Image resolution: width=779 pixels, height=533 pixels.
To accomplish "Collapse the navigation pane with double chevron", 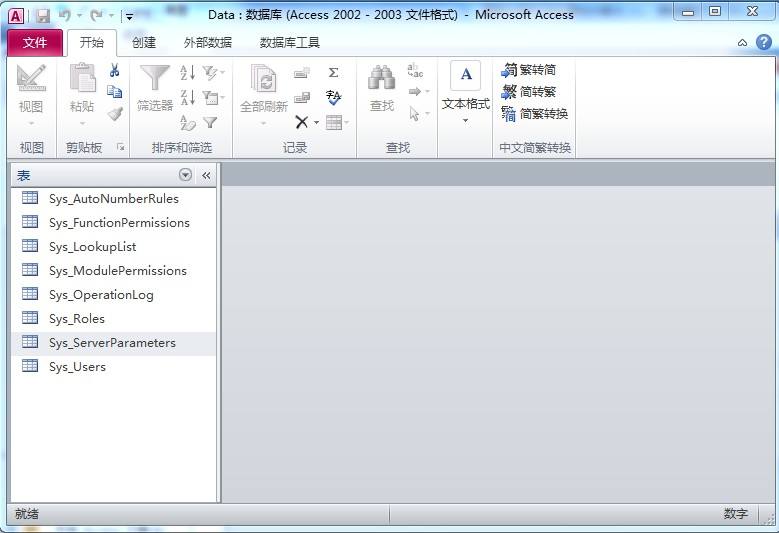I will tap(206, 175).
